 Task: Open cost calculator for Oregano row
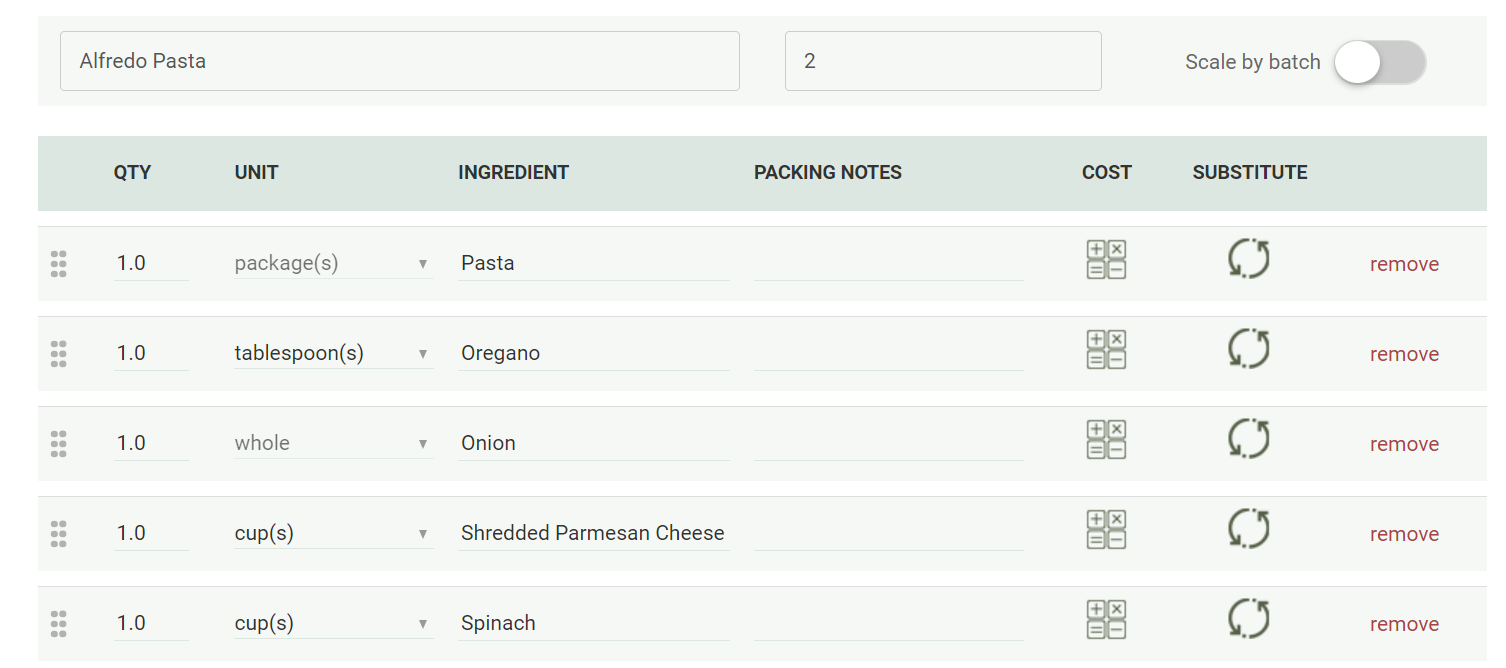pyautogui.click(x=1106, y=350)
